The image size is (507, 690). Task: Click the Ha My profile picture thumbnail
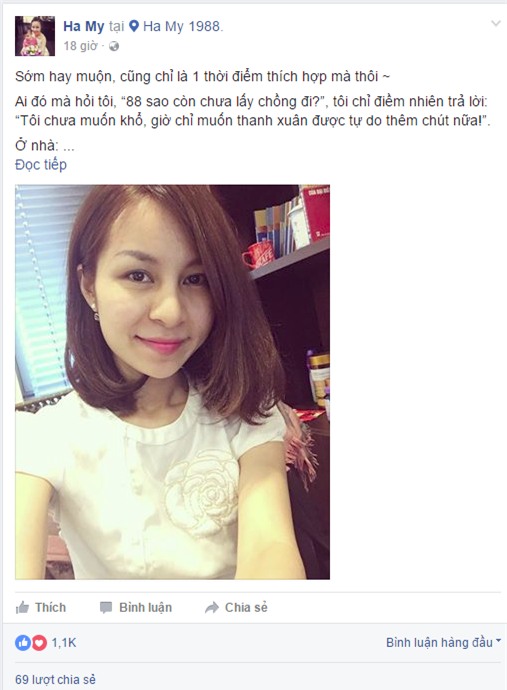click(35, 36)
